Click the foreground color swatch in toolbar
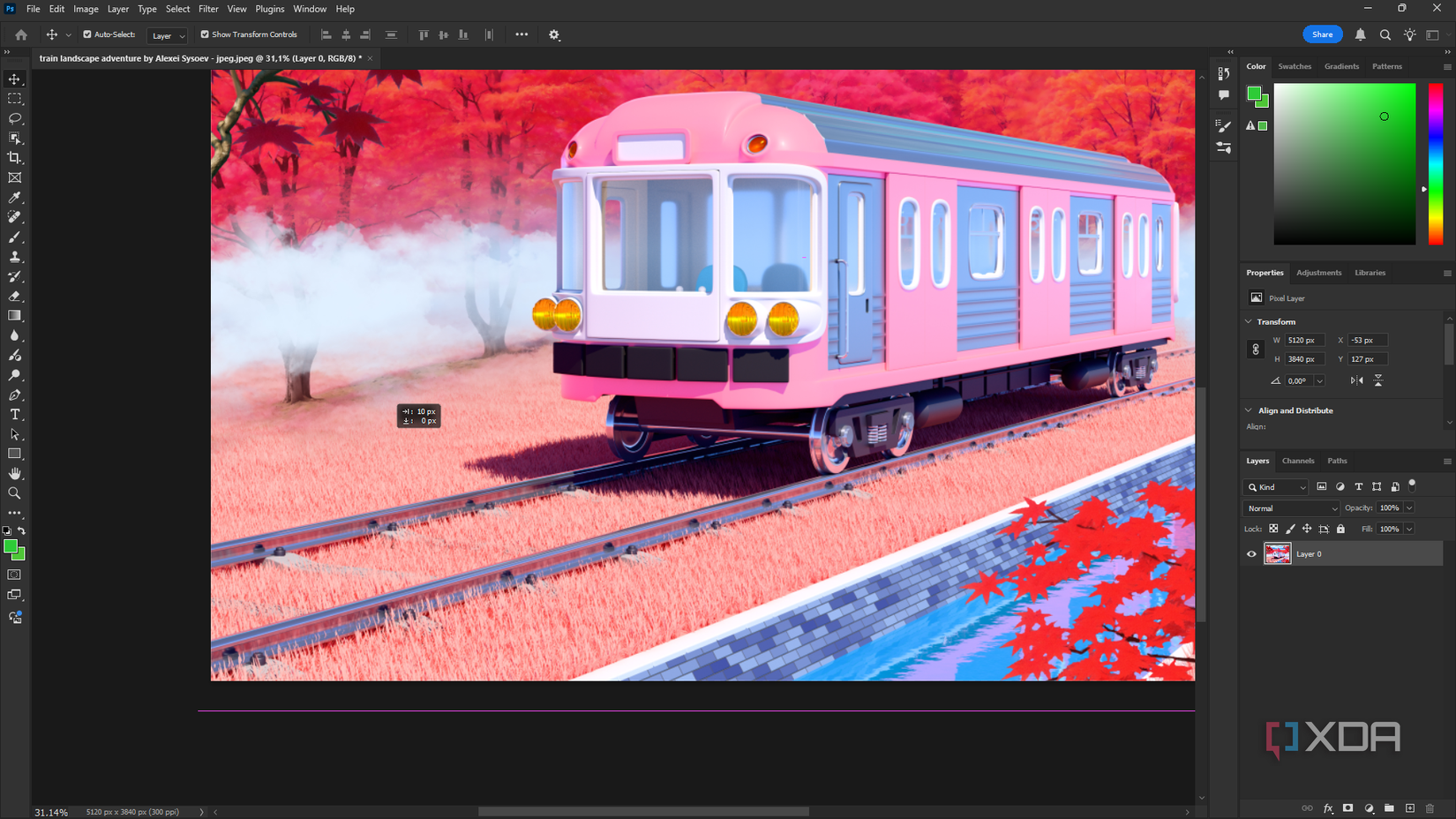The image size is (1456, 819). pos(10,546)
